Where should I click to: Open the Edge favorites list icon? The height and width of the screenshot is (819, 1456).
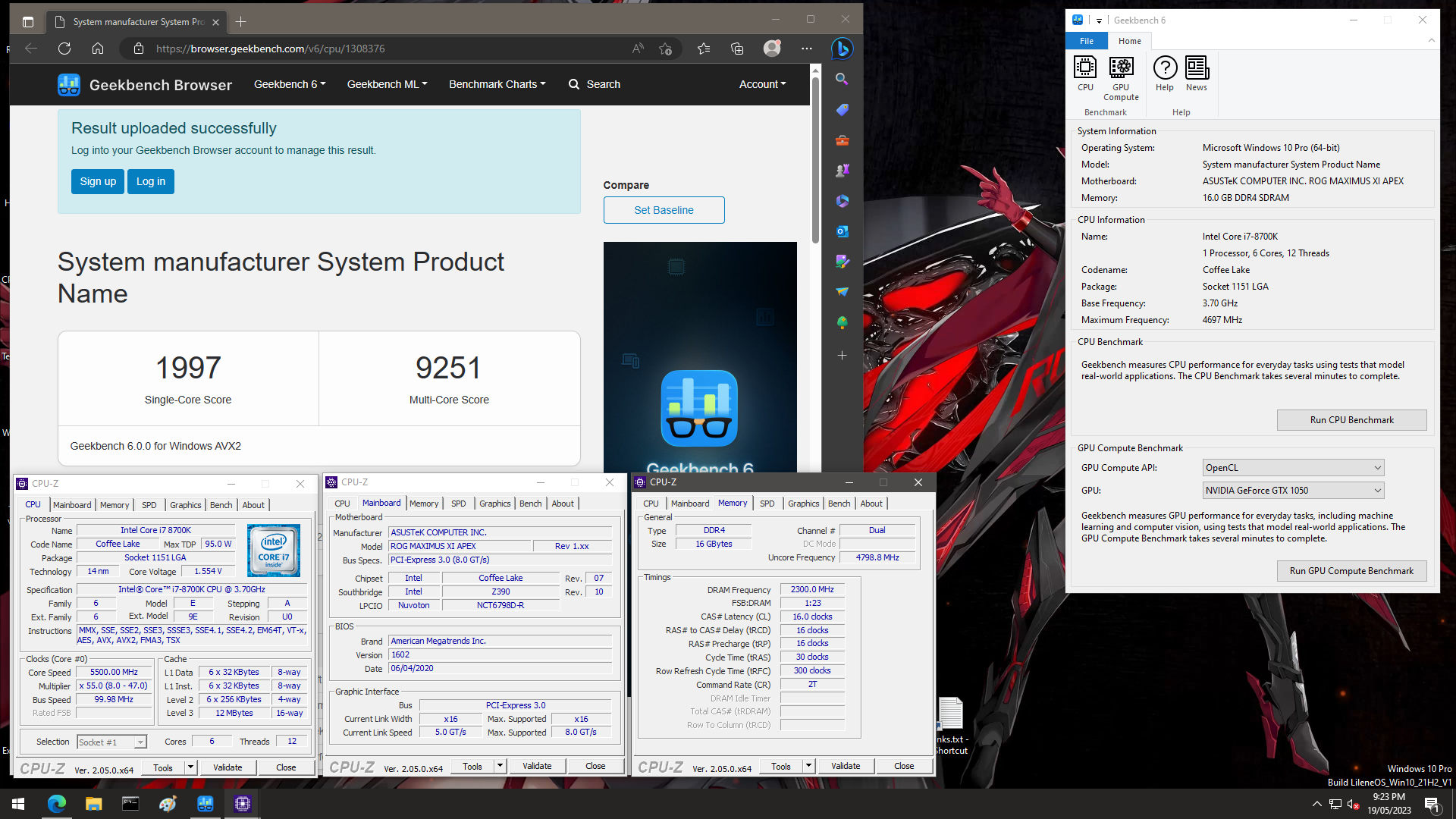(x=704, y=49)
